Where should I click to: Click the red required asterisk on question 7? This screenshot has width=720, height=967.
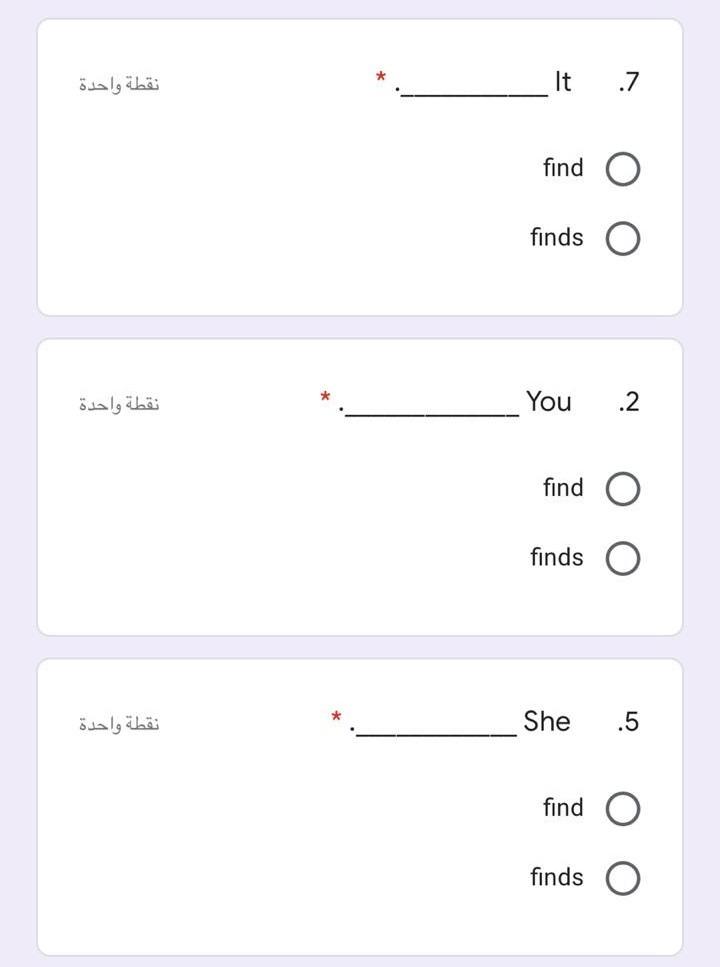point(379,76)
